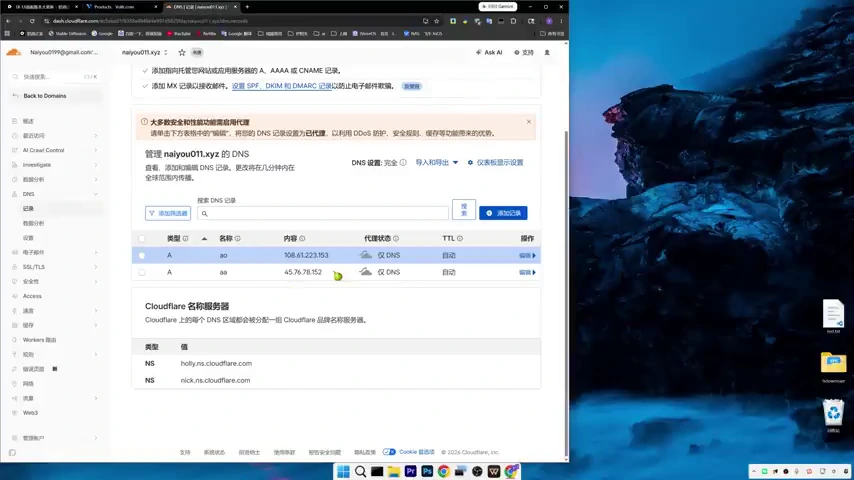Viewport: 854px width, 480px height.
Task: Expand the SSL/TLS chevron
Action: tap(96, 267)
